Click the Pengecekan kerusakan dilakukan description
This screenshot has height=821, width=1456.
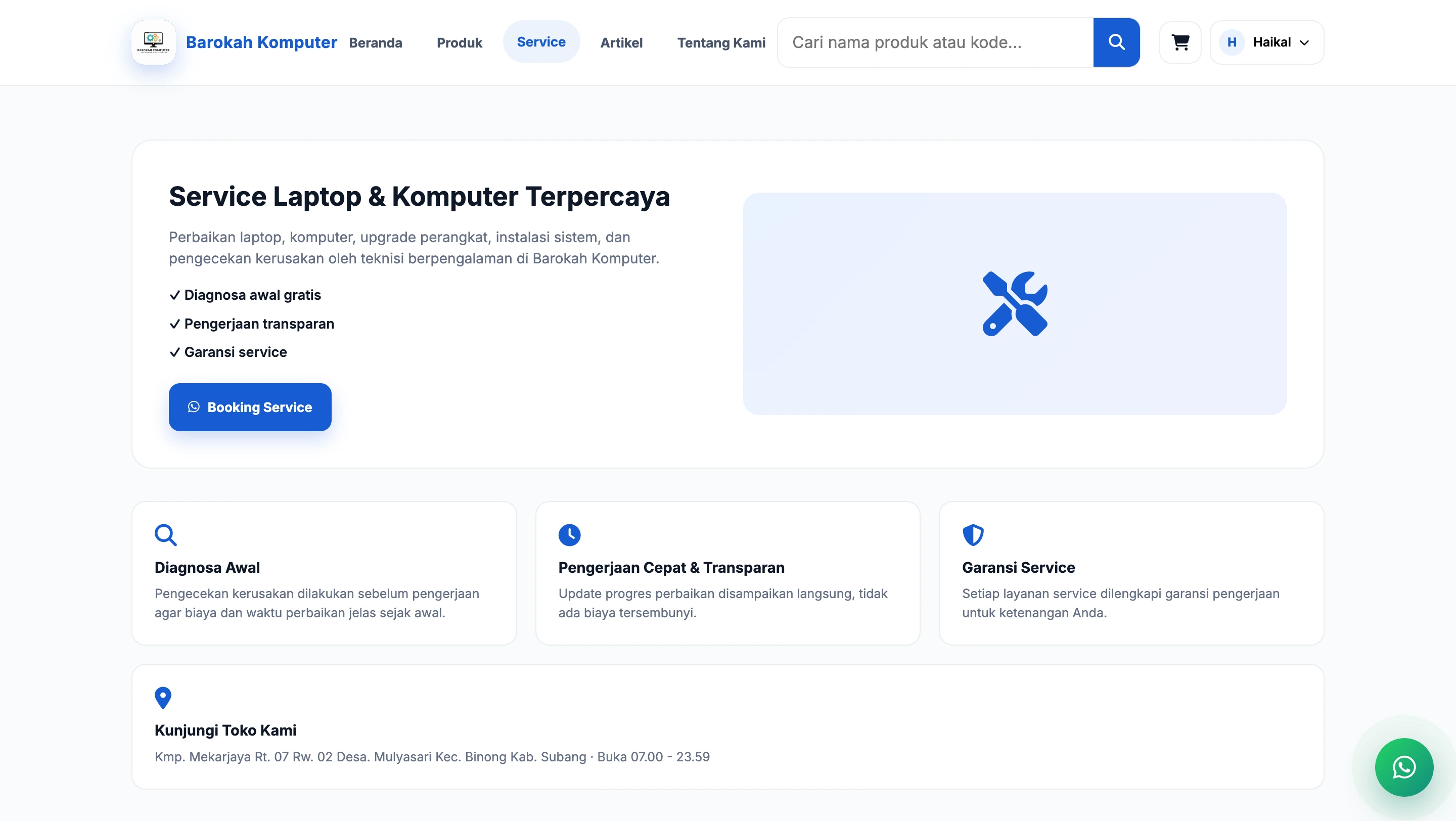click(317, 603)
